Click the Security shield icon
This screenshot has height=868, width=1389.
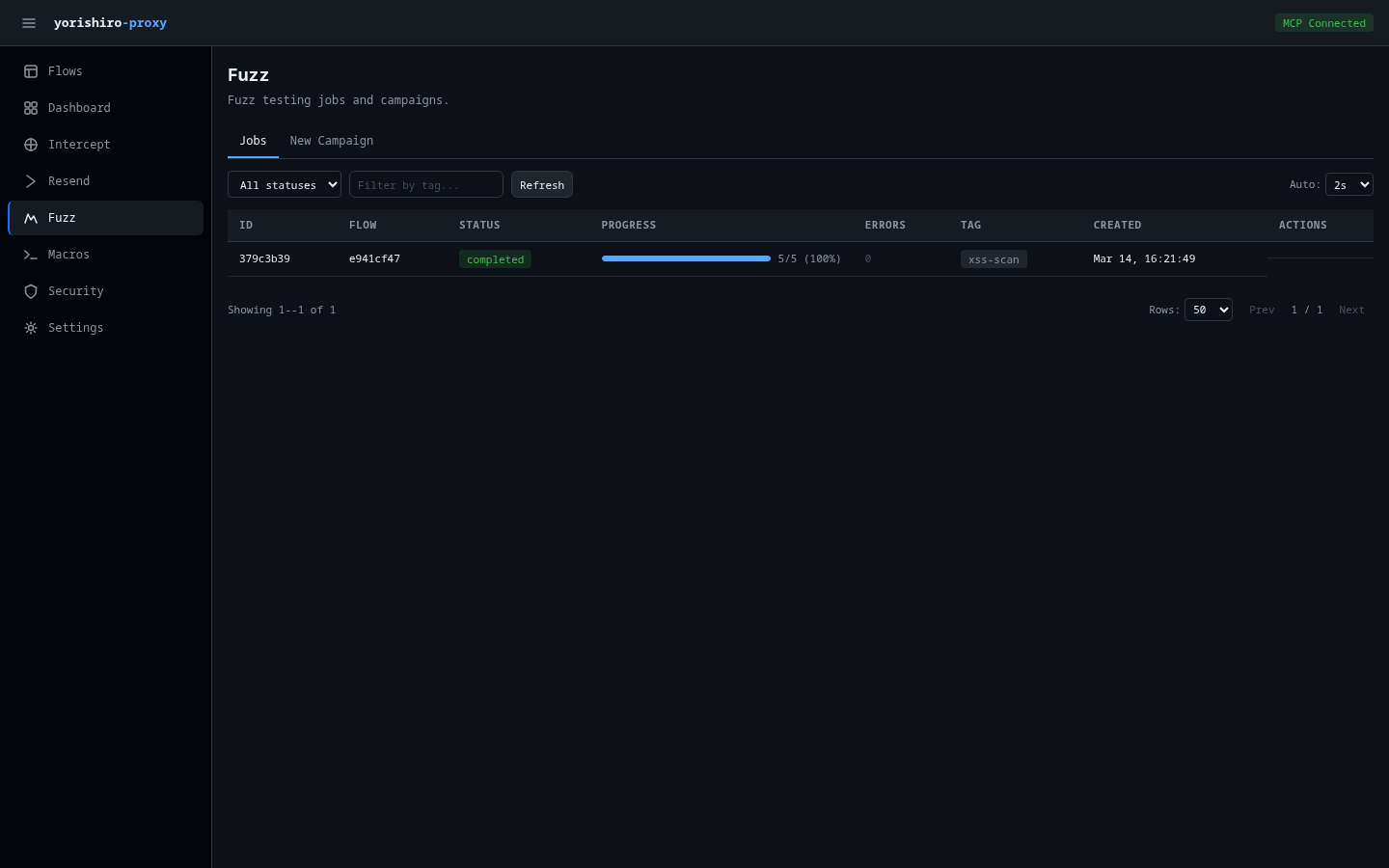pos(31,291)
